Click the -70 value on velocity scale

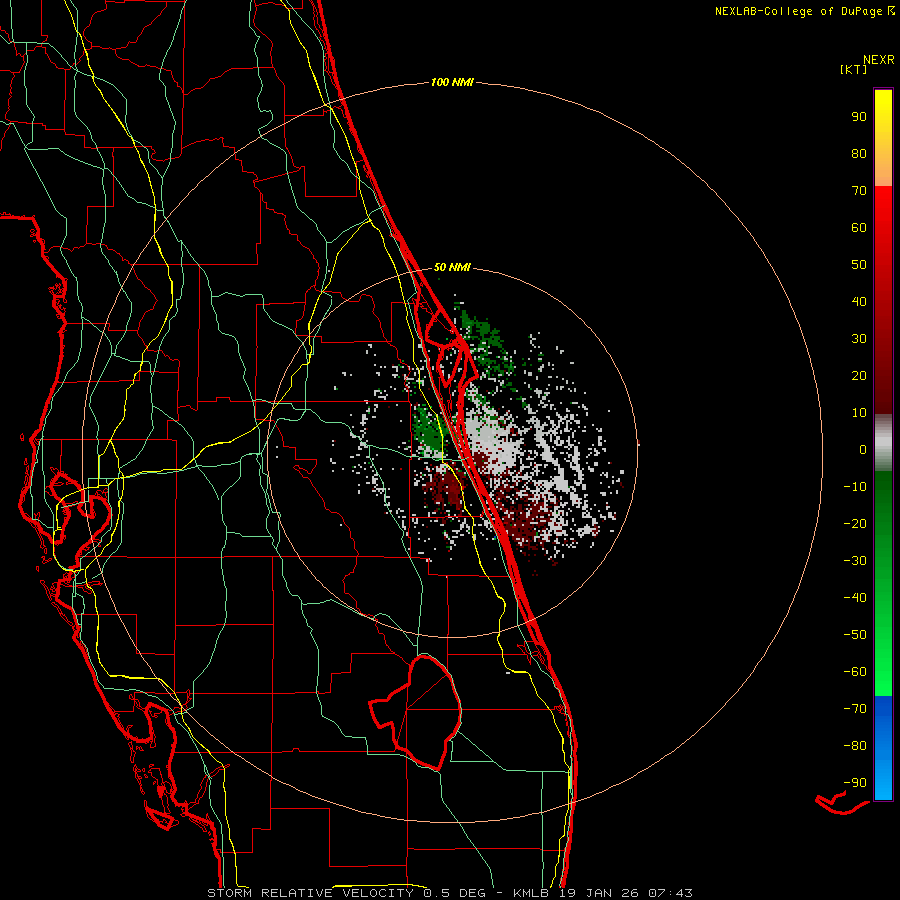point(855,709)
